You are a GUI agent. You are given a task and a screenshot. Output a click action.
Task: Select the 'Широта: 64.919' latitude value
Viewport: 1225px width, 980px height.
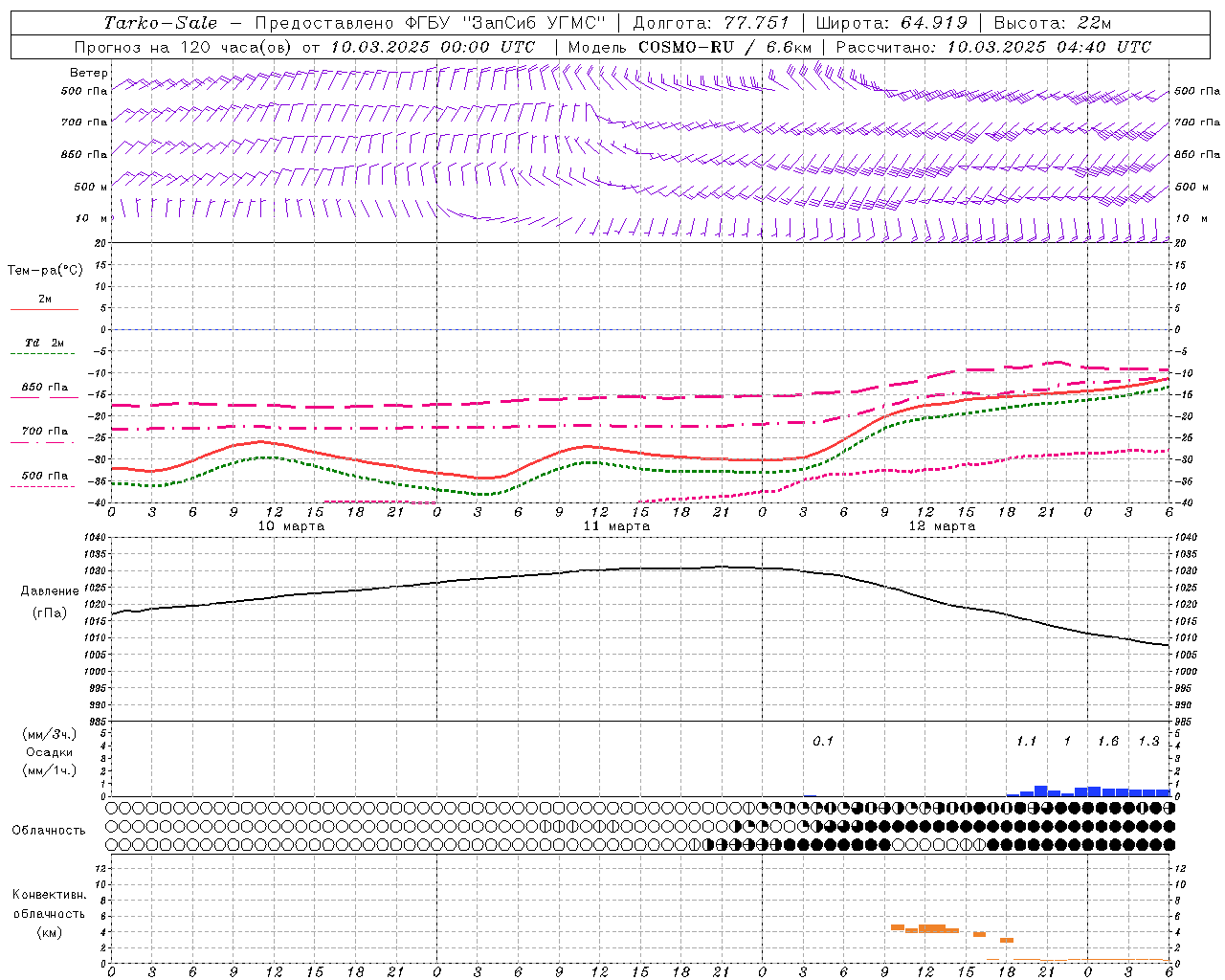[892, 23]
